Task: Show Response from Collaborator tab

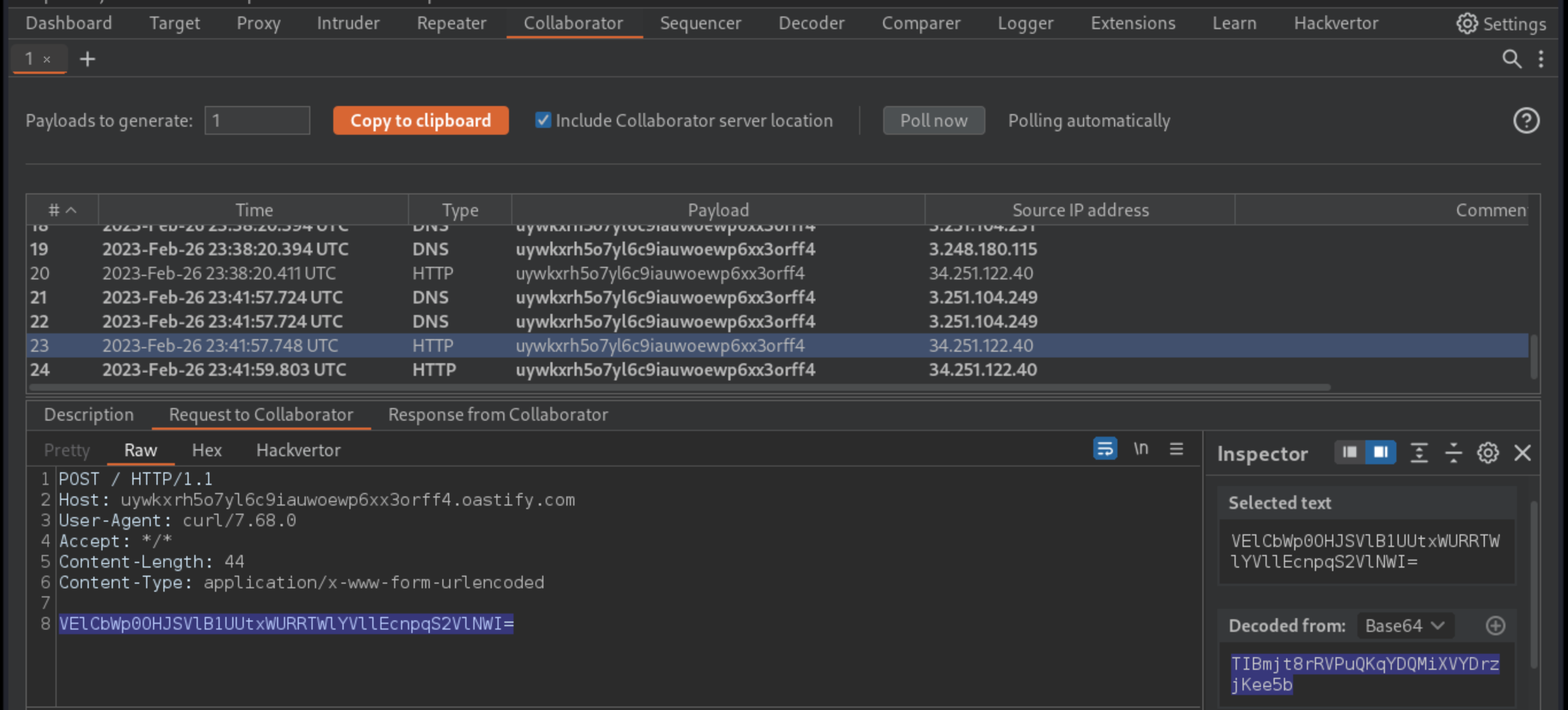Action: (498, 414)
